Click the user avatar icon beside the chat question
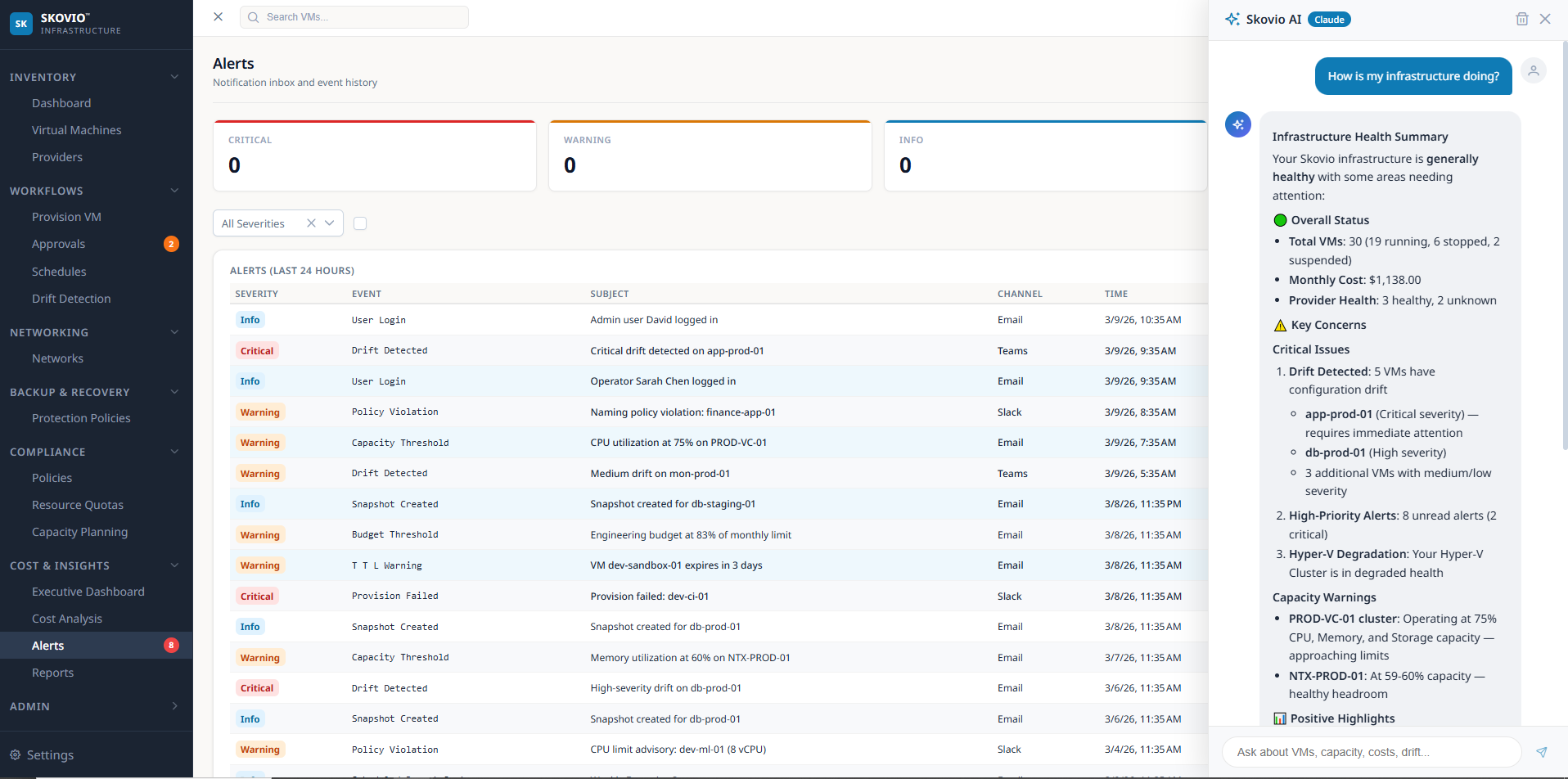Screen dimensions: 1568x779 pyautogui.click(x=1534, y=71)
